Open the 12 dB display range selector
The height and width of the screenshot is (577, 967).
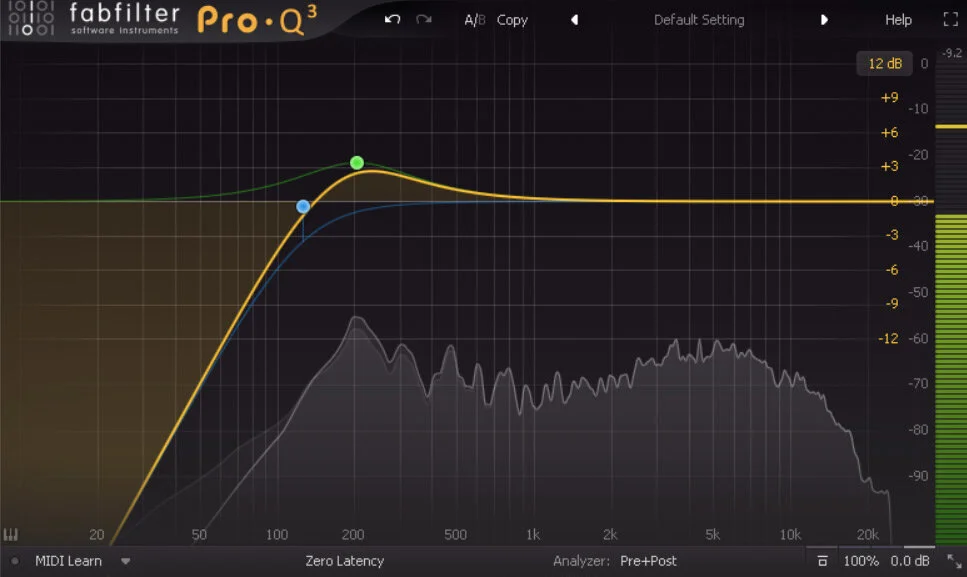click(884, 63)
